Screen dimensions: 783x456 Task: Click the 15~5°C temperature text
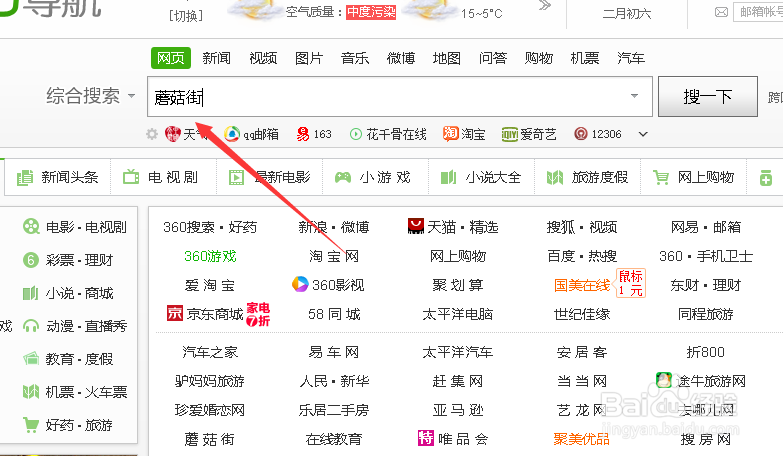tap(482, 13)
